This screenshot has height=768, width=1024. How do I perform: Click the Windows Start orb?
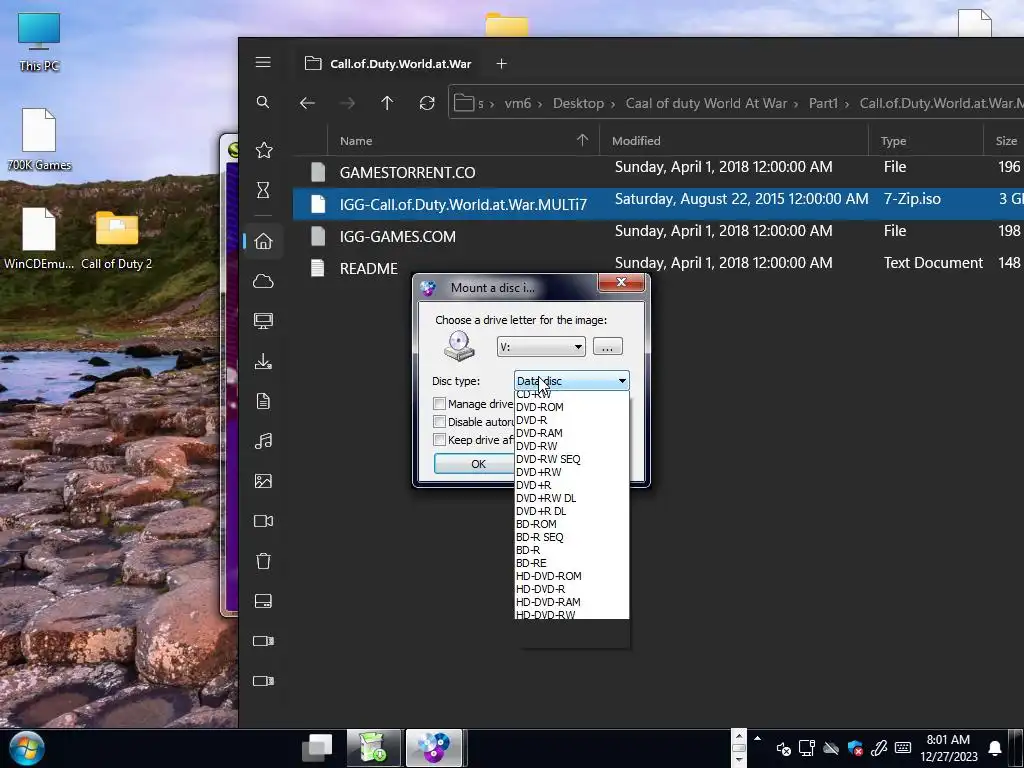point(27,748)
